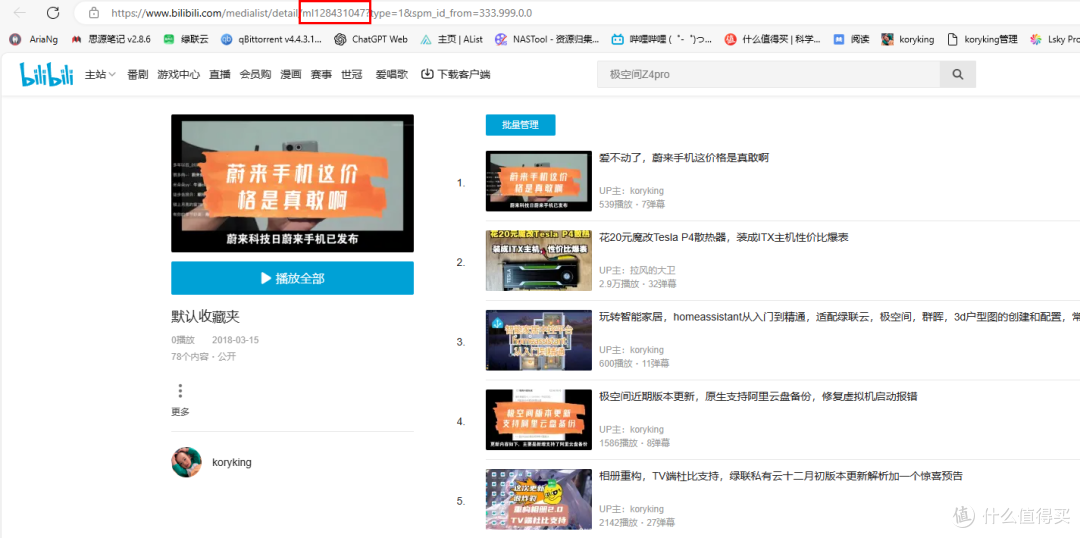Click the 默认收藏夹 title

(205, 317)
